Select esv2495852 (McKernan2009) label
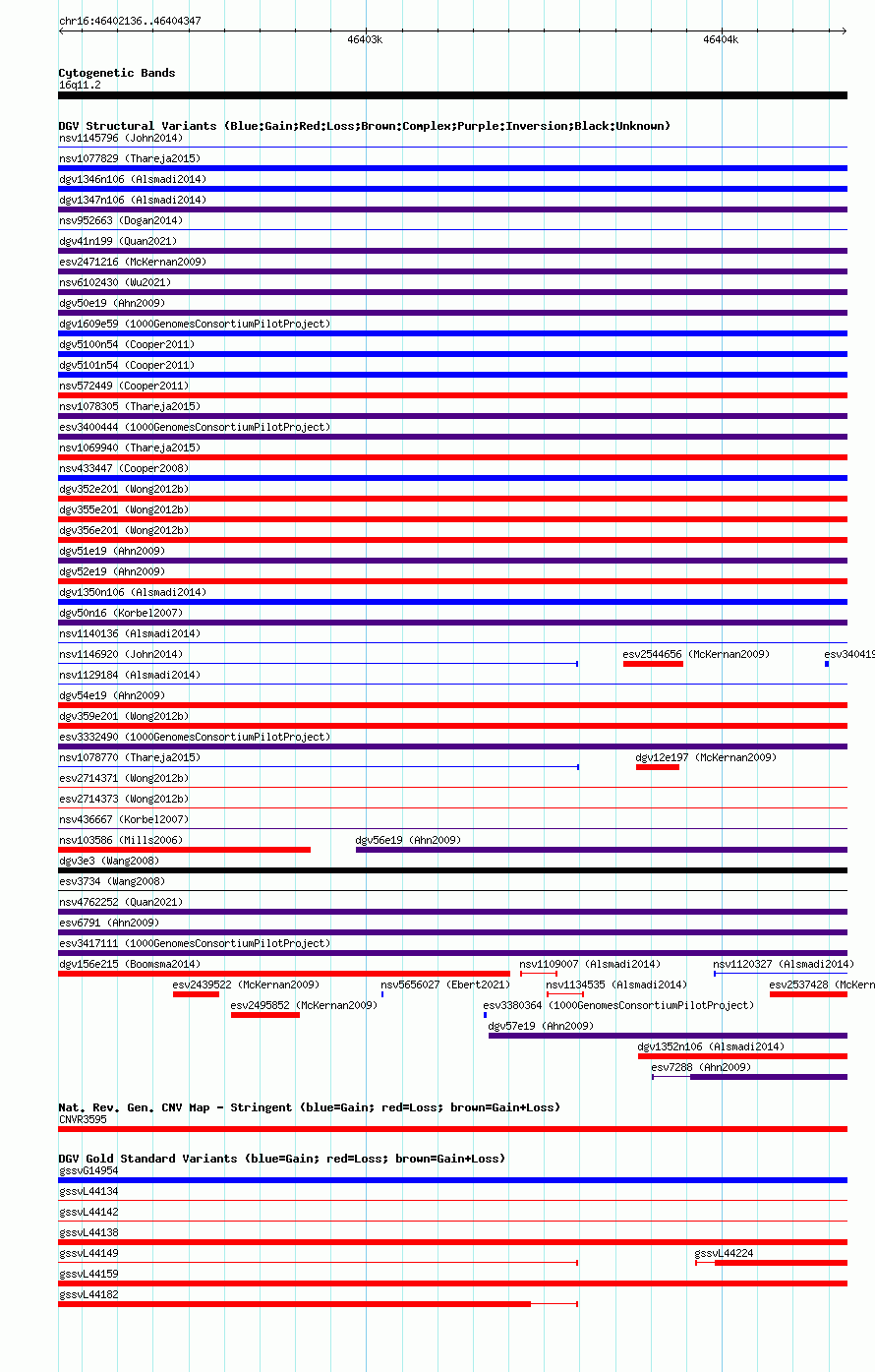Image resolution: width=875 pixels, height=1372 pixels. 304,1005
